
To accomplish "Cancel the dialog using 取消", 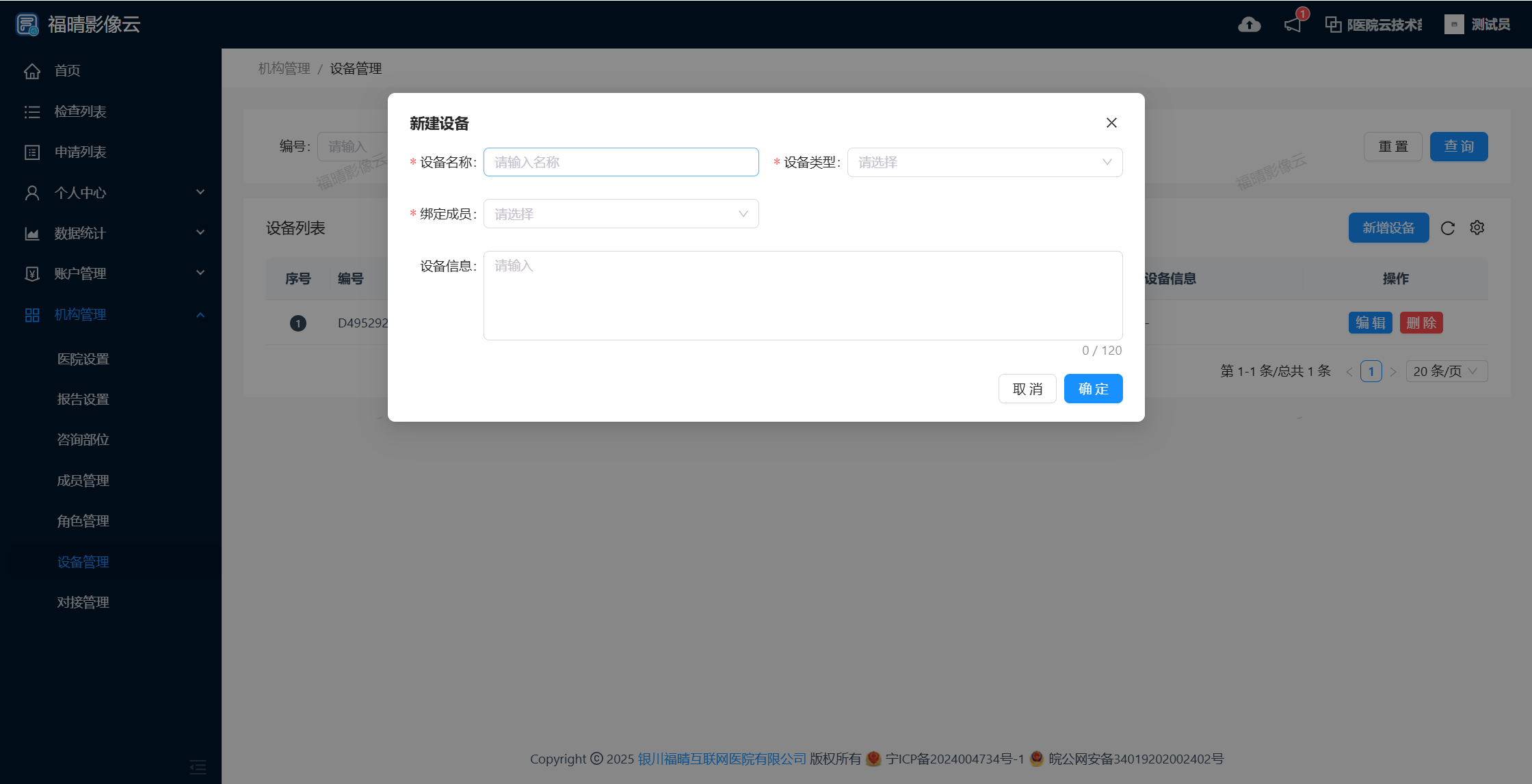I will coord(1027,388).
